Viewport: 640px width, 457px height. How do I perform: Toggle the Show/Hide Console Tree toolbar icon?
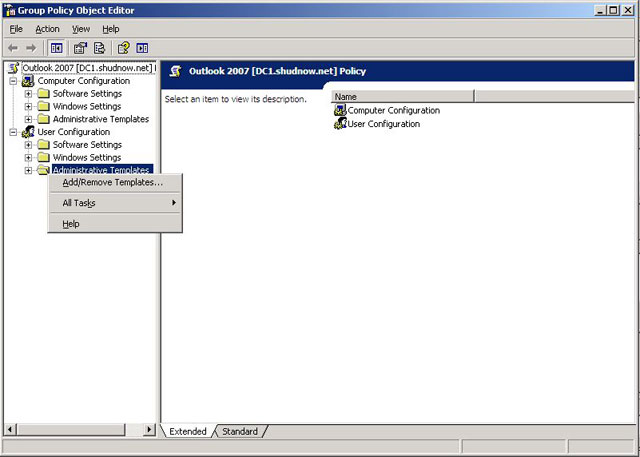click(x=56, y=48)
